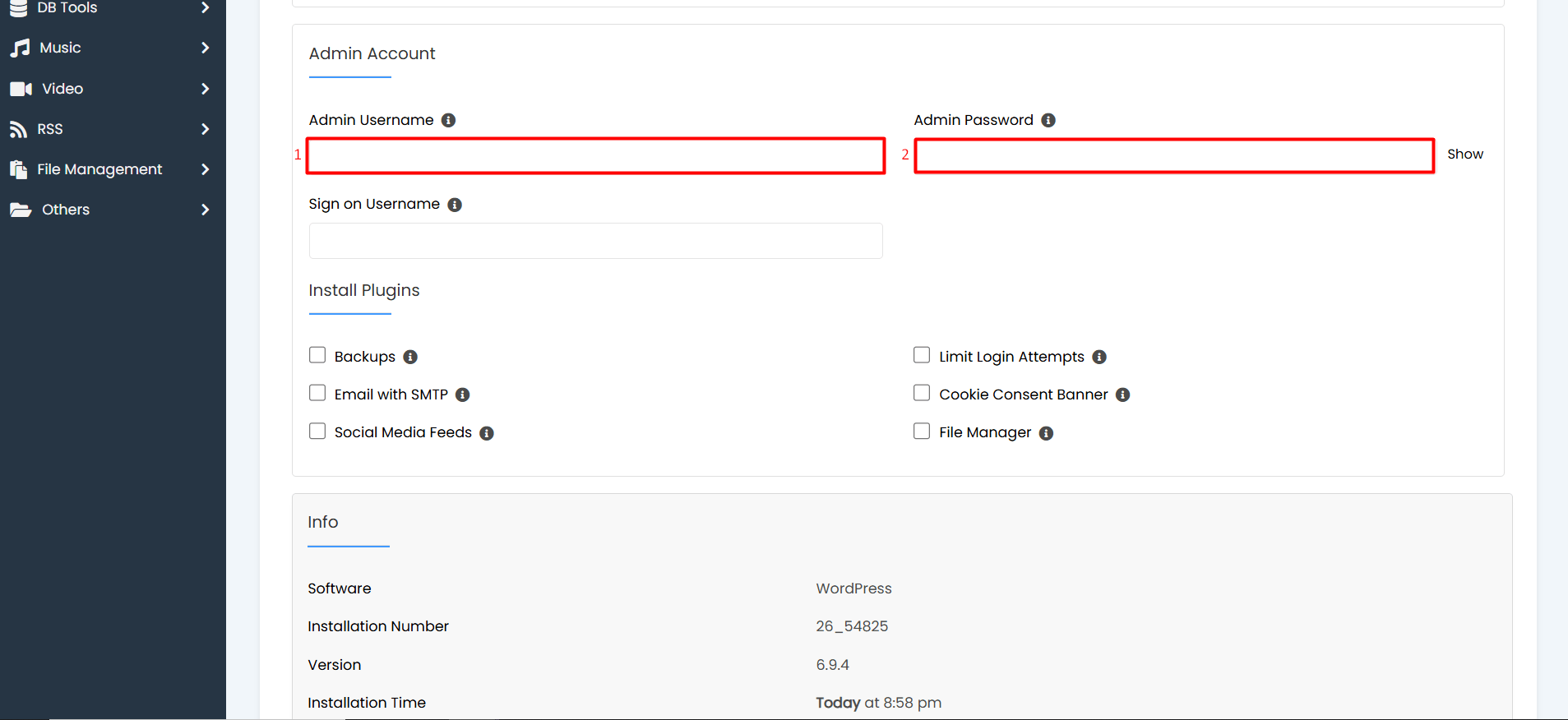1568x720 pixels.
Task: Open the File Management menu item
Action: (x=99, y=169)
